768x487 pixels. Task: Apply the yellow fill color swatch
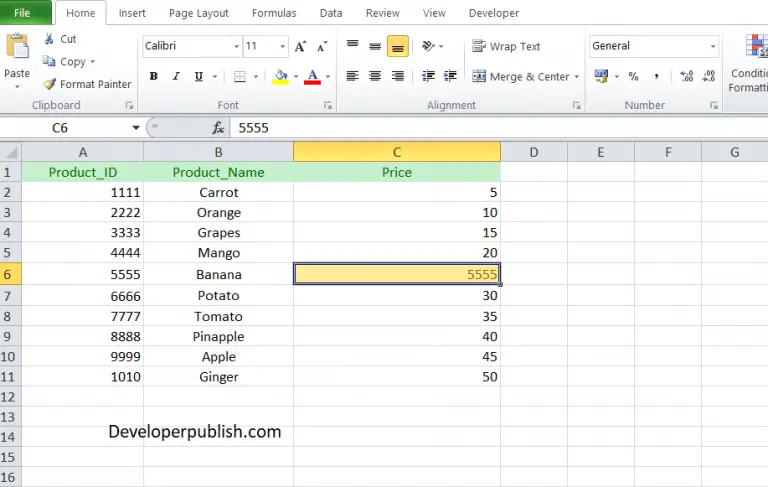point(280,77)
